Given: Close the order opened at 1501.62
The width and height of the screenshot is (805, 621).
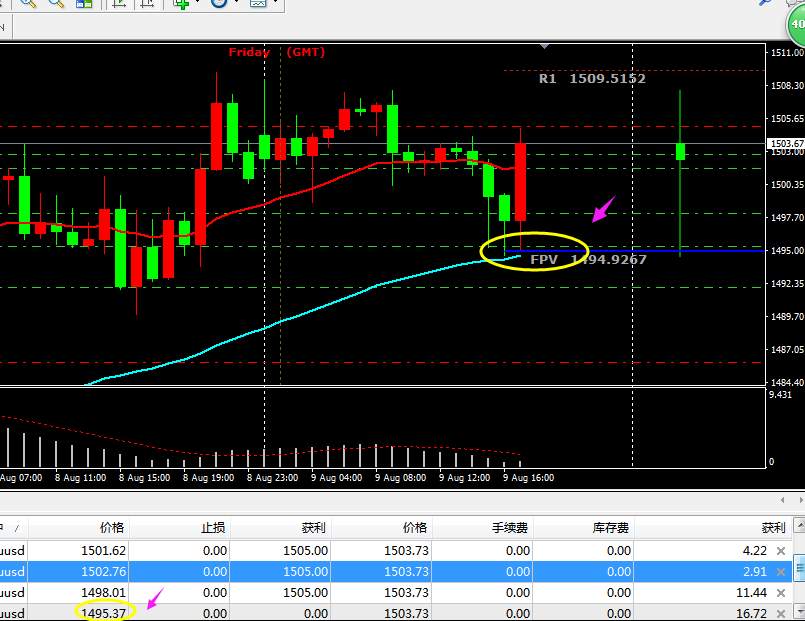Looking at the screenshot, I should coord(781,551).
